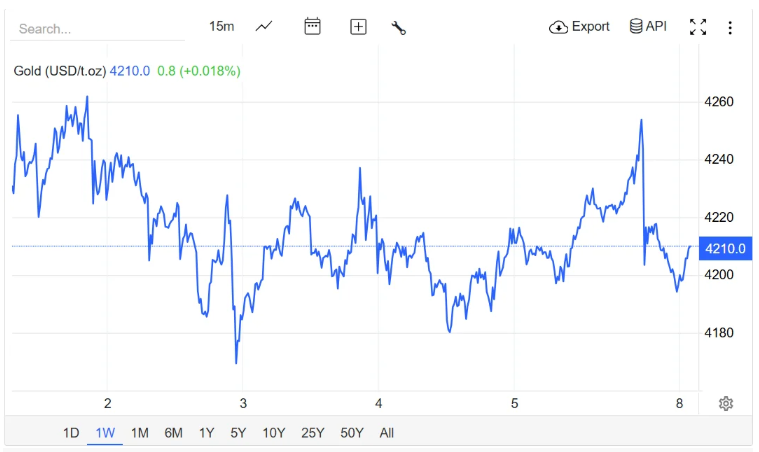Switch to the 6M range
The width and height of the screenshot is (759, 452).
[174, 433]
